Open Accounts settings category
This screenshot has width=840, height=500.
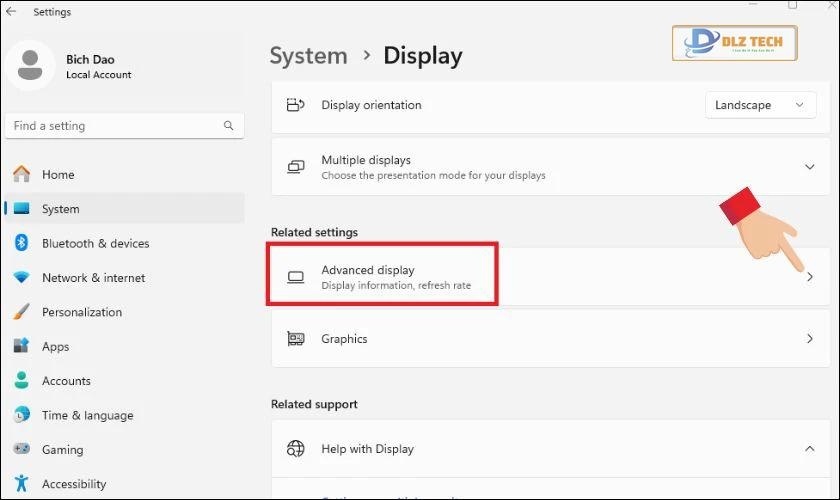pos(66,381)
